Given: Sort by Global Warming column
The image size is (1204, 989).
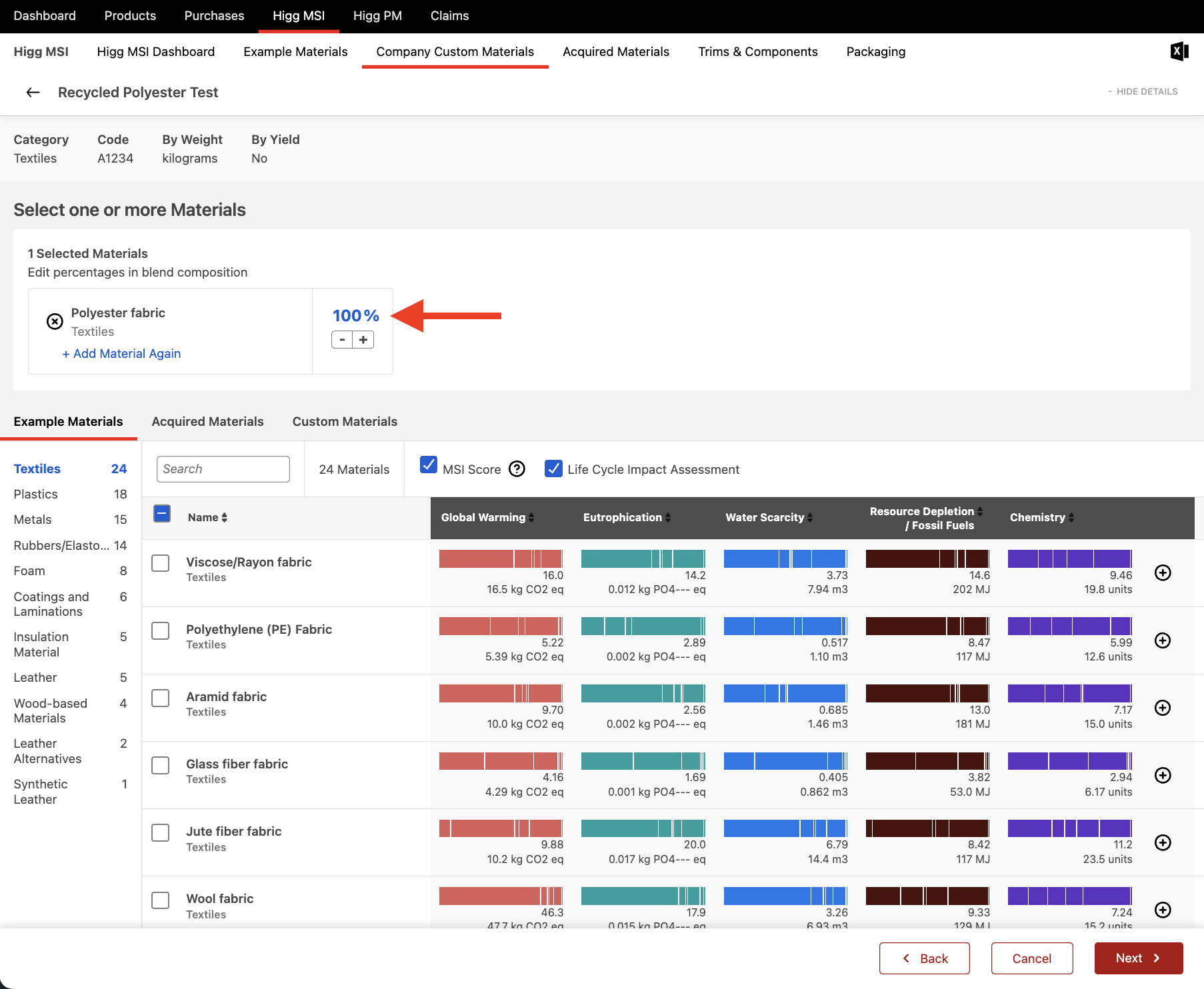Looking at the screenshot, I should 487,517.
